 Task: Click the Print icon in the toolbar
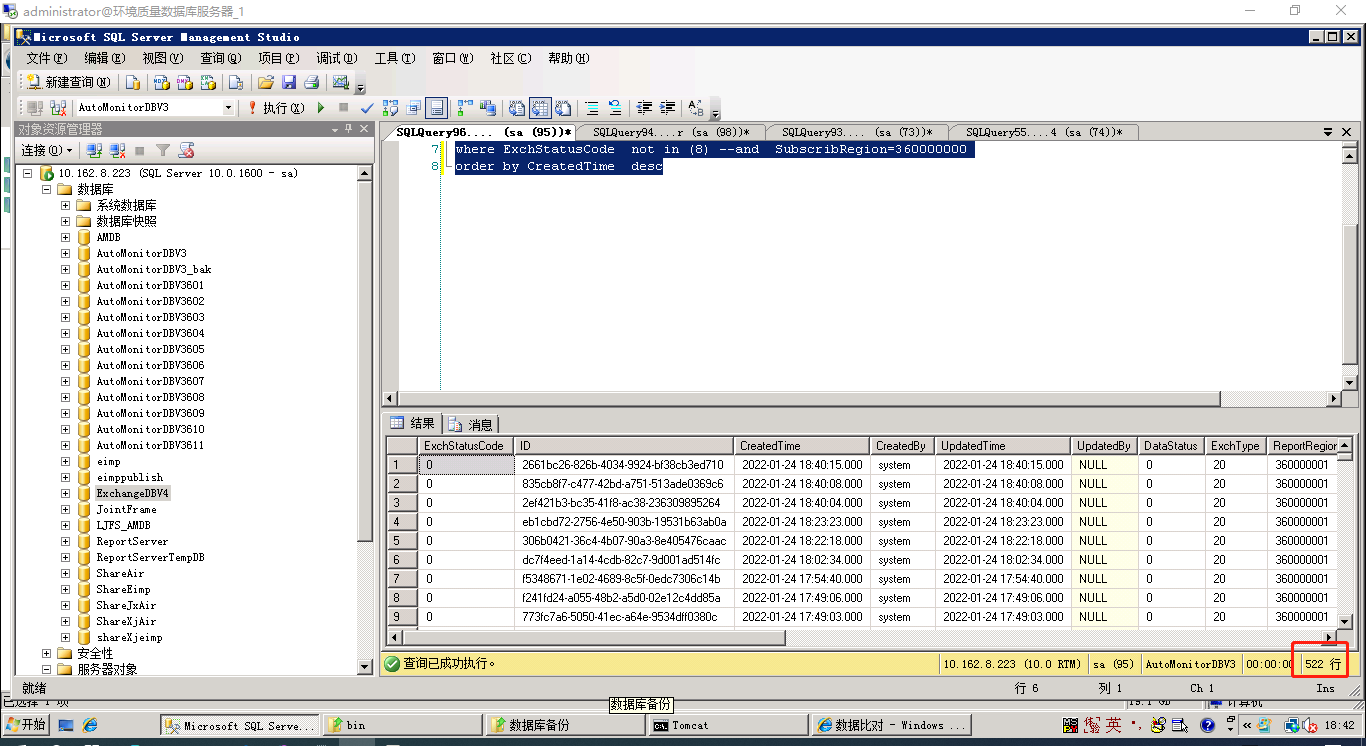point(311,82)
